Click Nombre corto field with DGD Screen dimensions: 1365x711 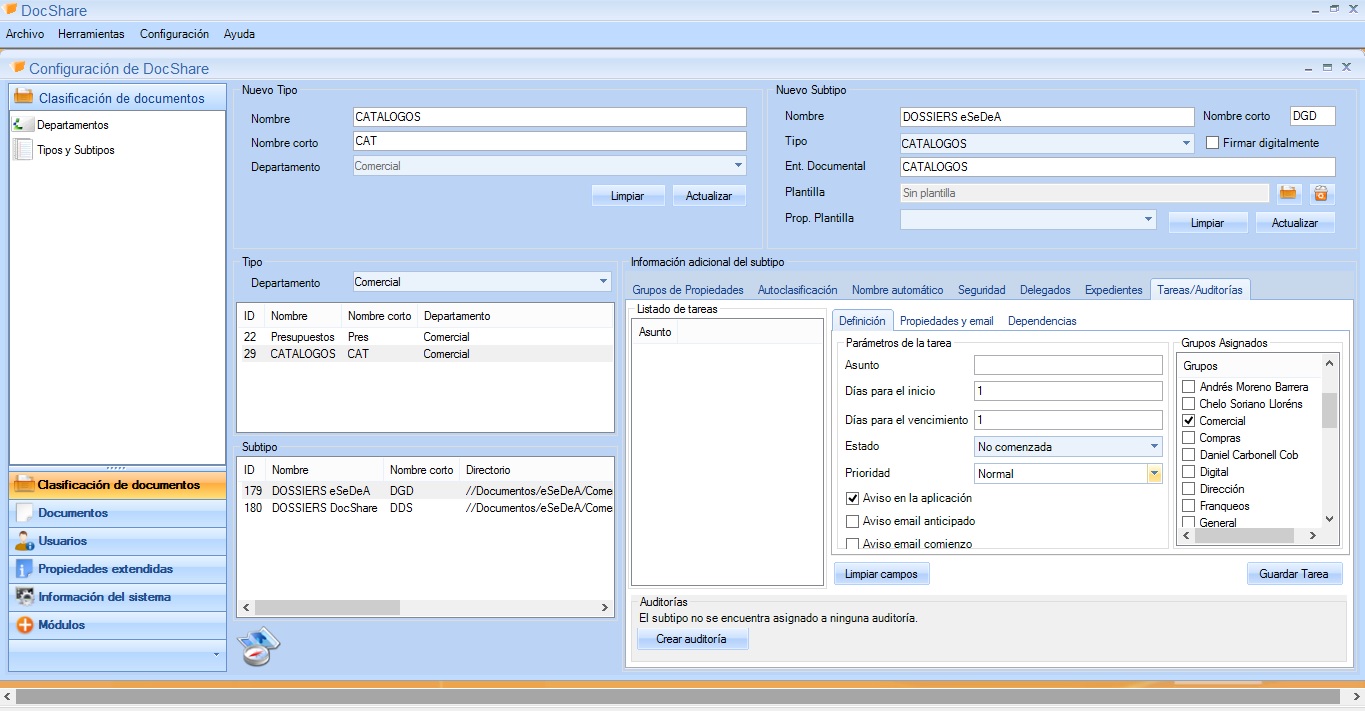click(1312, 116)
